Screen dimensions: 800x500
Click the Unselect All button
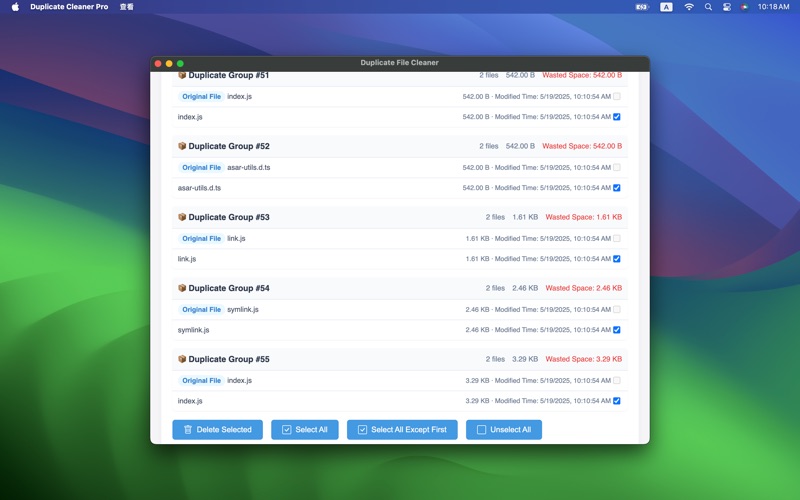[x=504, y=430]
